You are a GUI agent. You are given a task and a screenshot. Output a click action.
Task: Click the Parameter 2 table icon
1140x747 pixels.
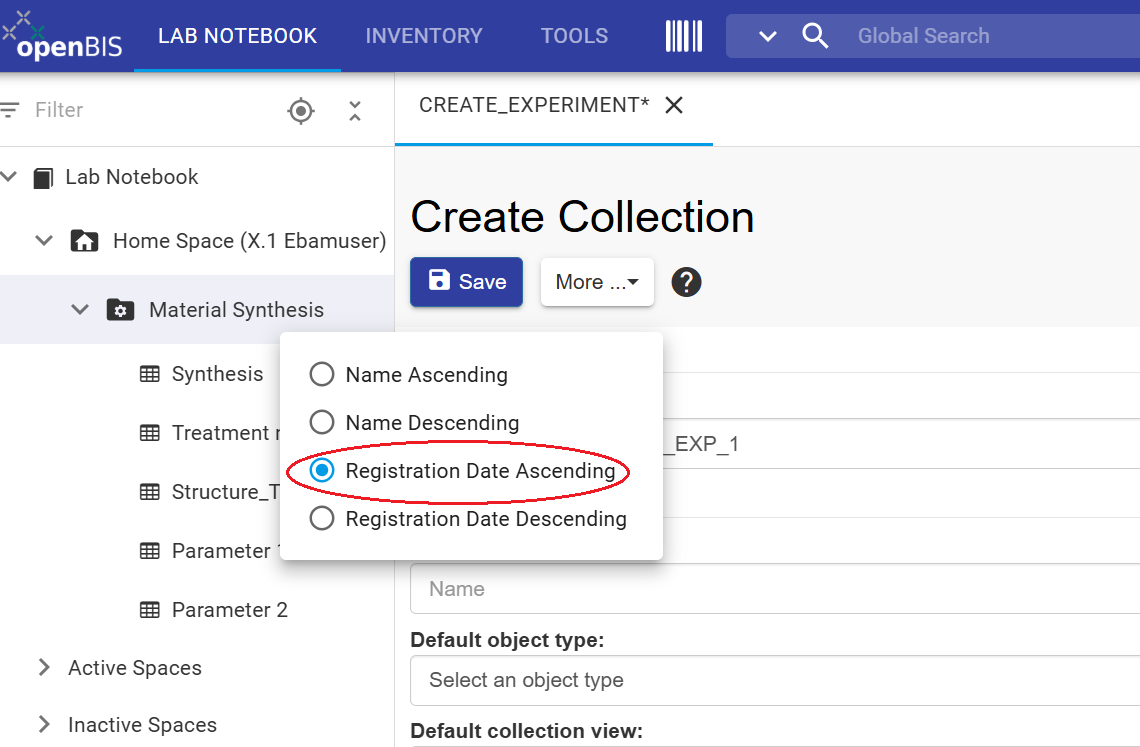click(150, 610)
